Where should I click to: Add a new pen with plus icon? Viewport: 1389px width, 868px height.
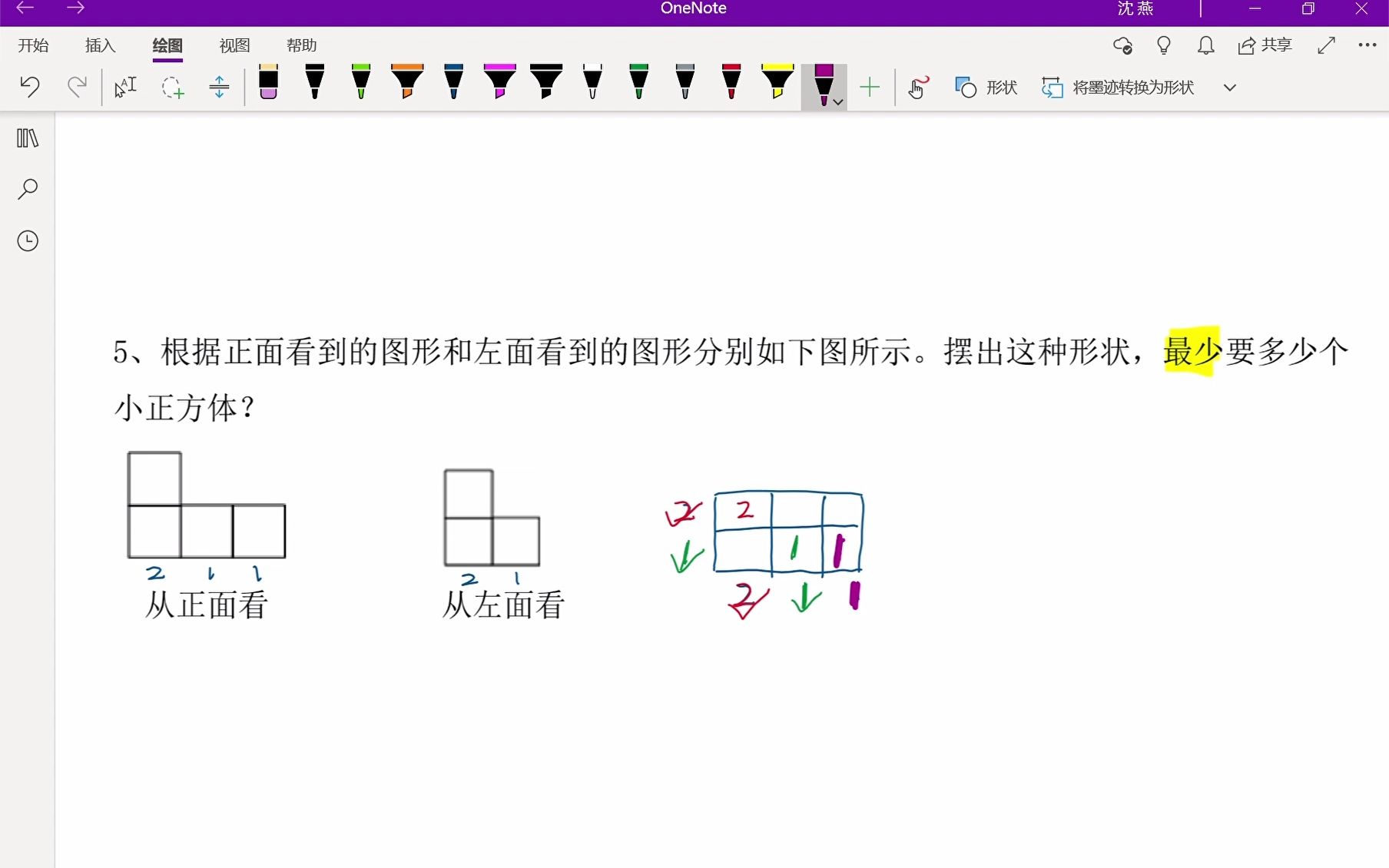point(870,87)
